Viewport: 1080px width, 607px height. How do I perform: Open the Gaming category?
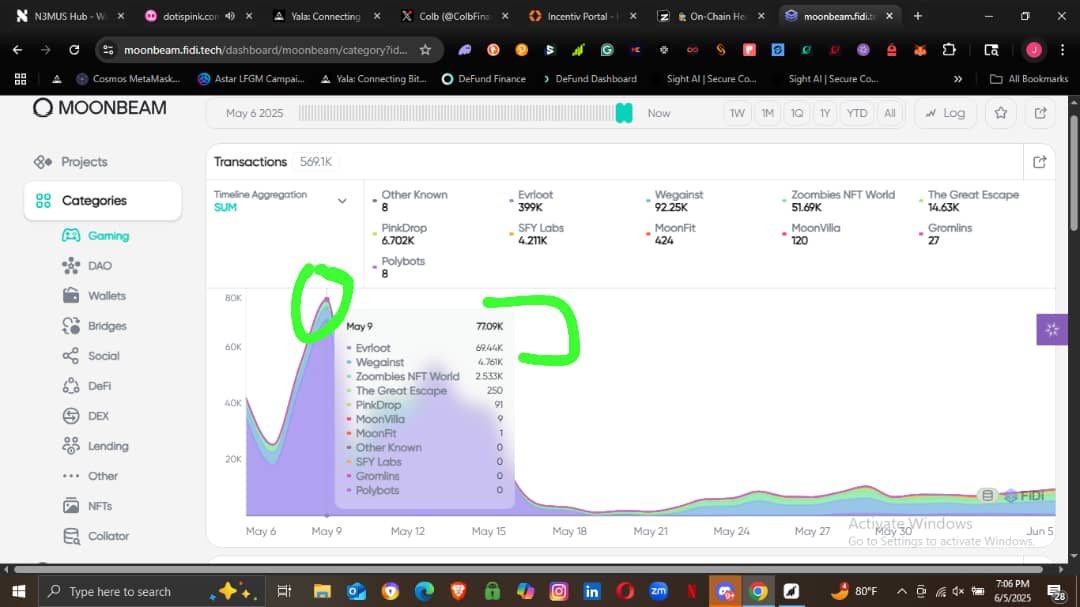click(96, 236)
